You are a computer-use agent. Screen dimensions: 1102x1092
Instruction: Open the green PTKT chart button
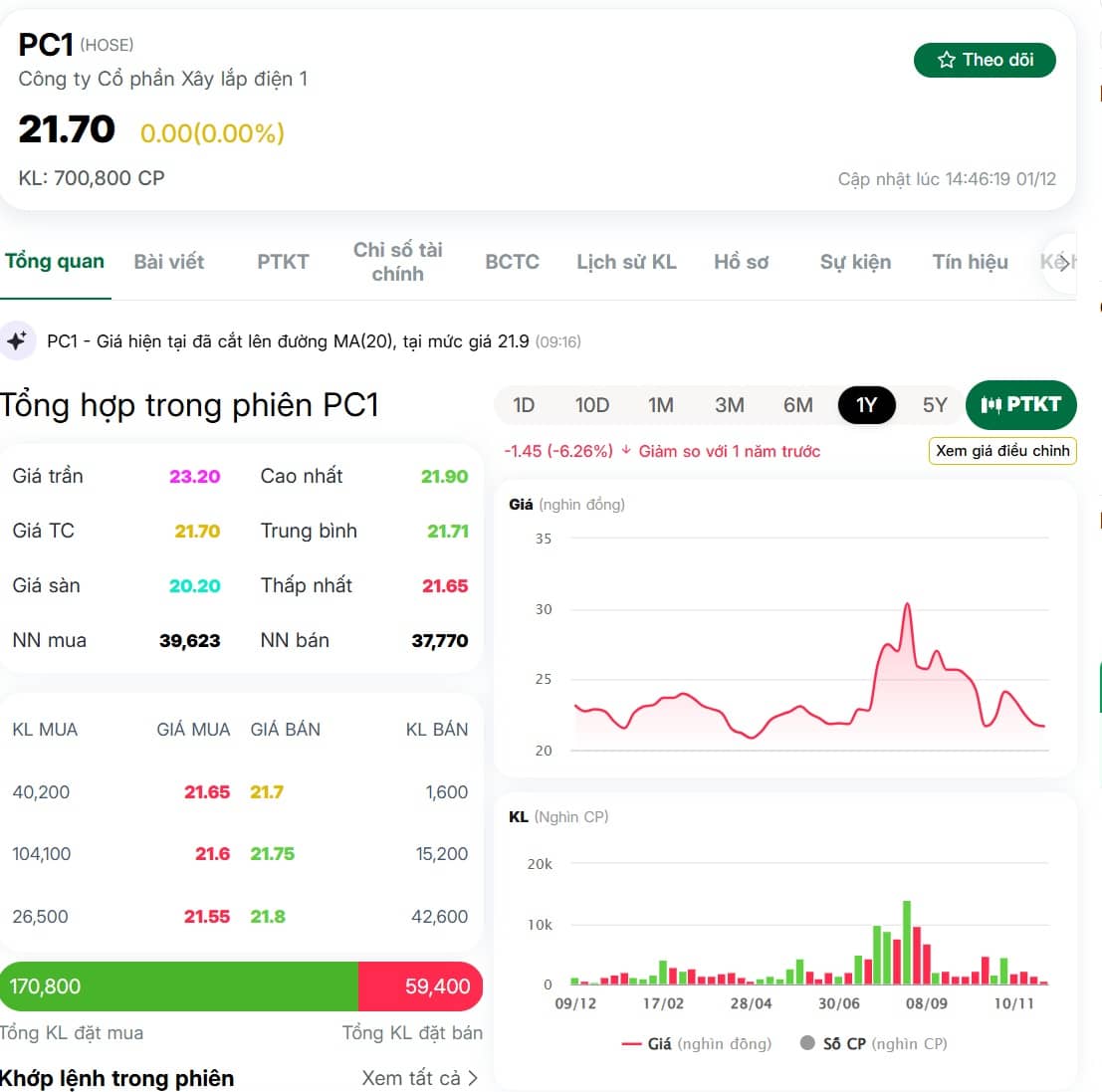[1021, 405]
